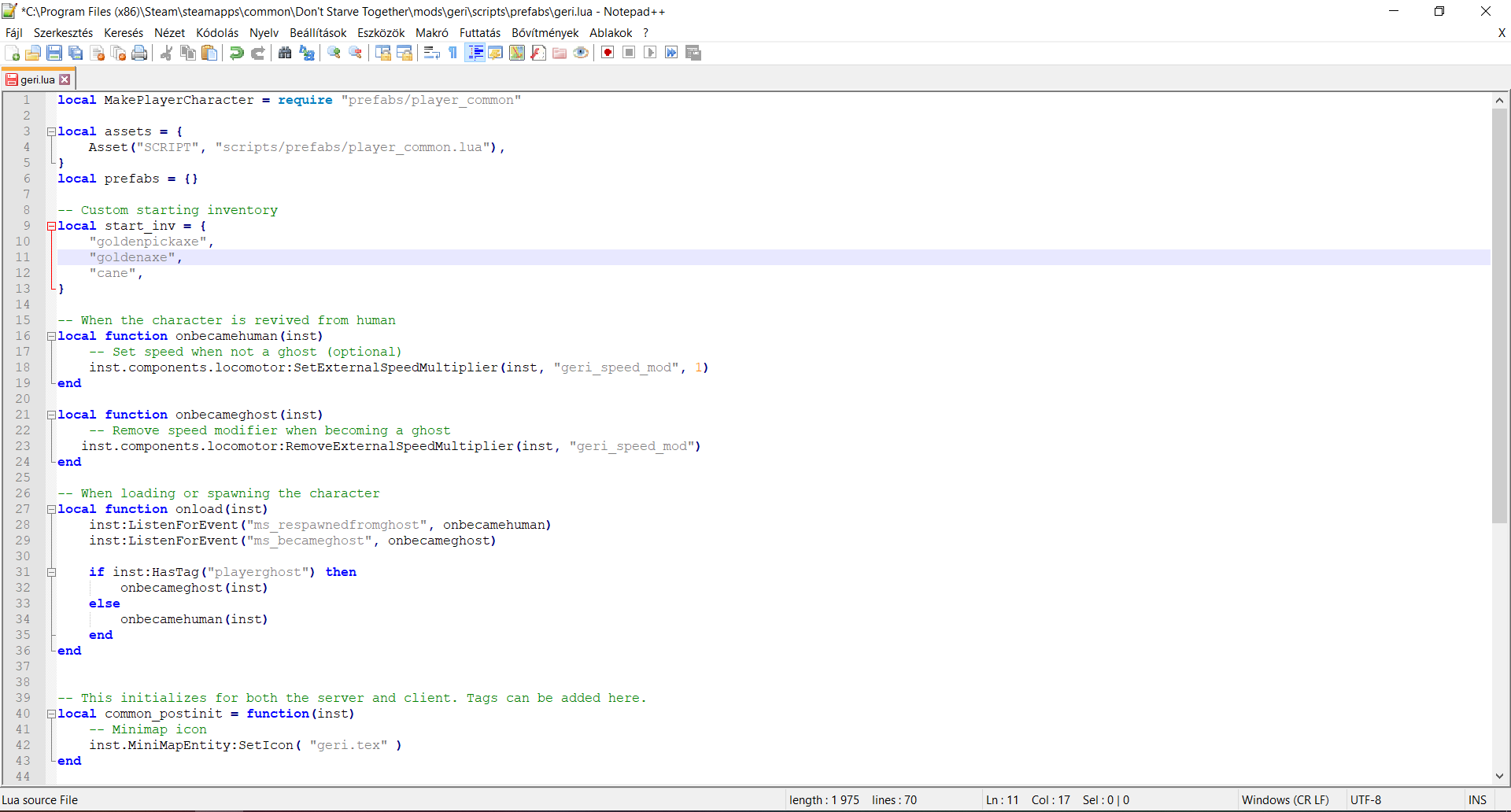Screen dimensions: 1511x812
Task: Close the geri.lua tab with its X button
Action: click(x=65, y=79)
